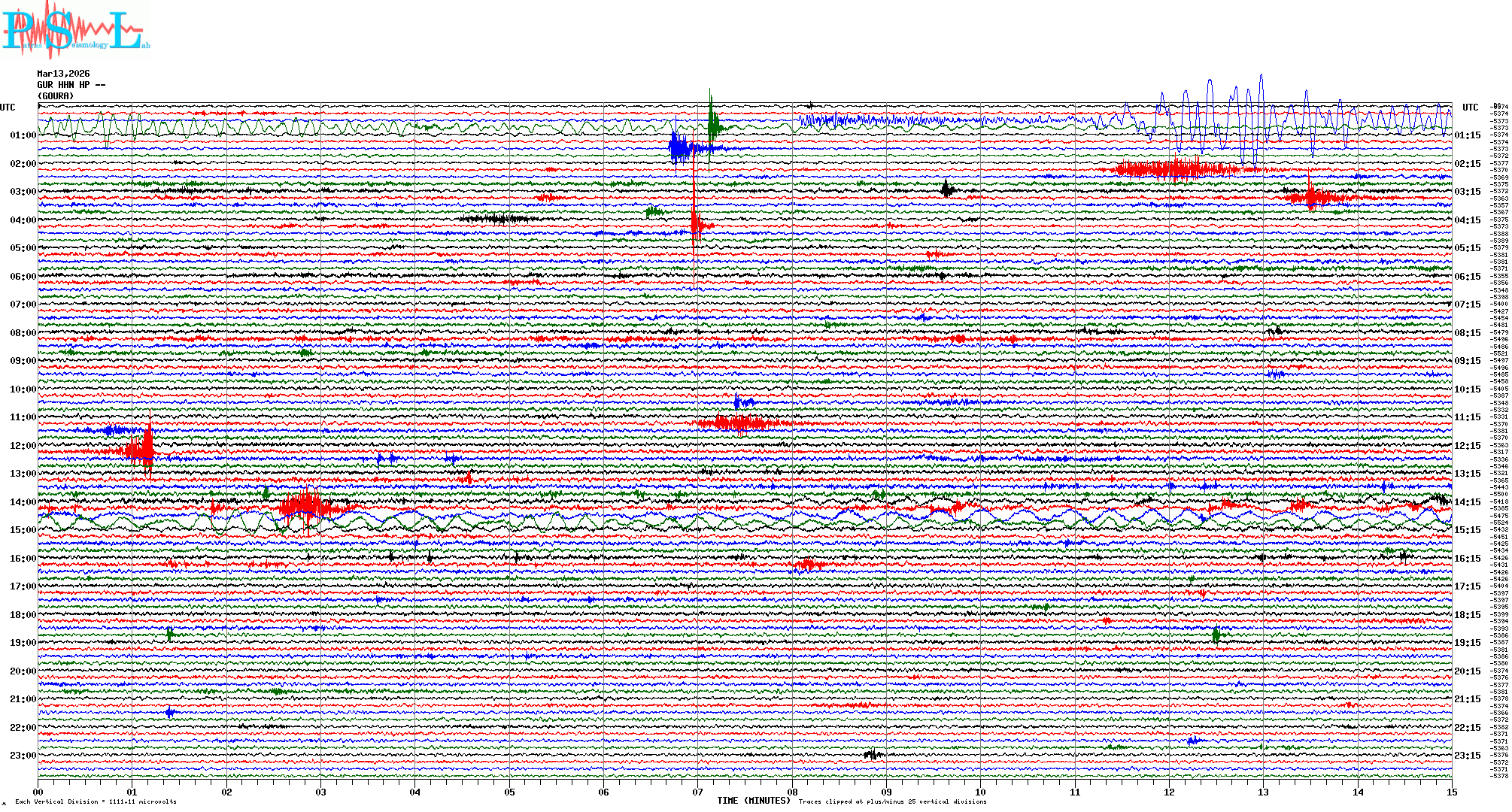
Task: Click the (GOURA) station name text
Action: click(x=56, y=96)
